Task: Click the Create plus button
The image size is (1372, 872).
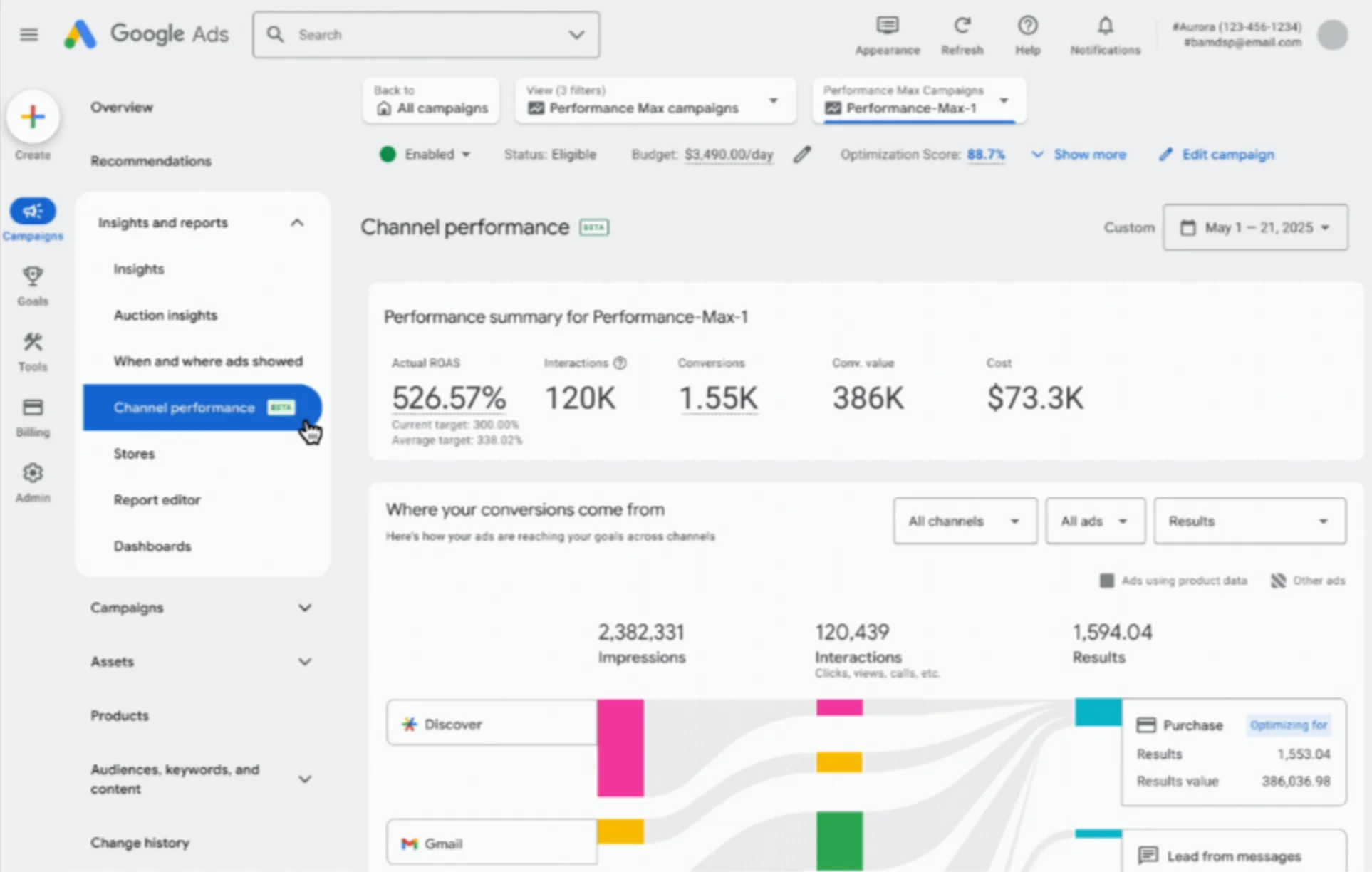Action: click(33, 117)
